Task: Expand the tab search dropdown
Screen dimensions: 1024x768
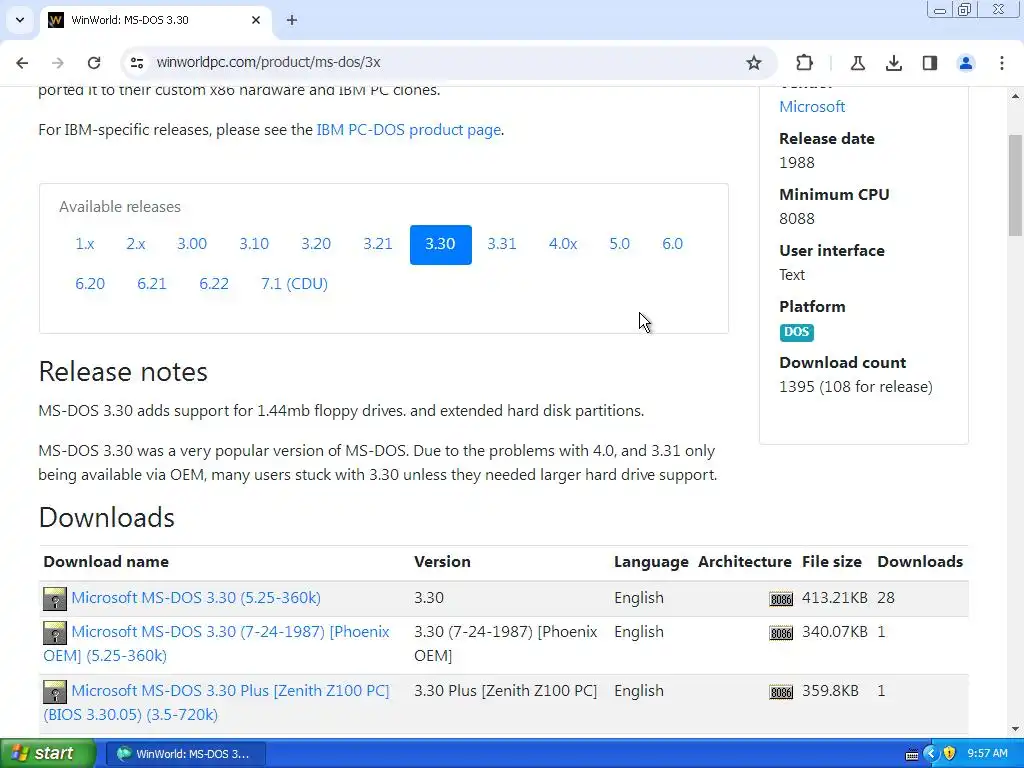Action: tap(20, 20)
